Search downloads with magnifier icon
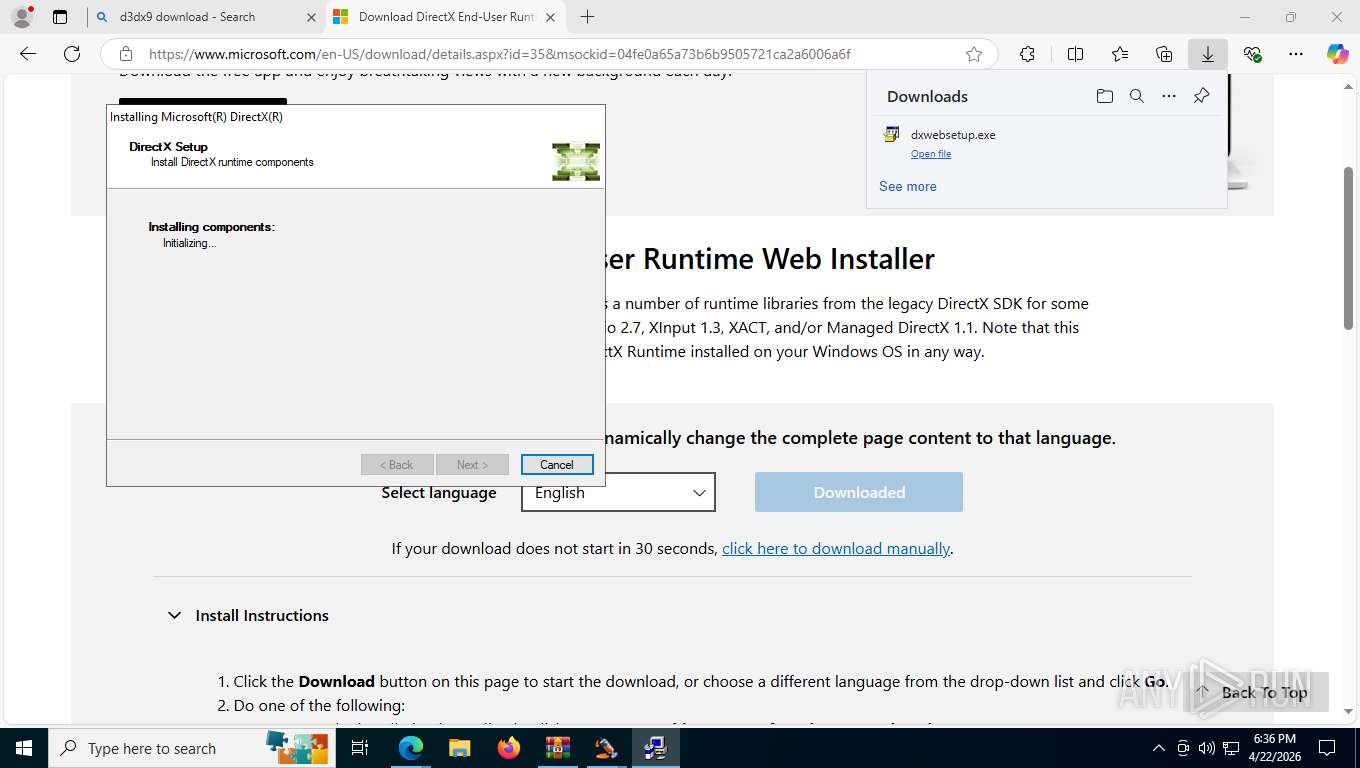The width and height of the screenshot is (1360, 768). (x=1137, y=96)
